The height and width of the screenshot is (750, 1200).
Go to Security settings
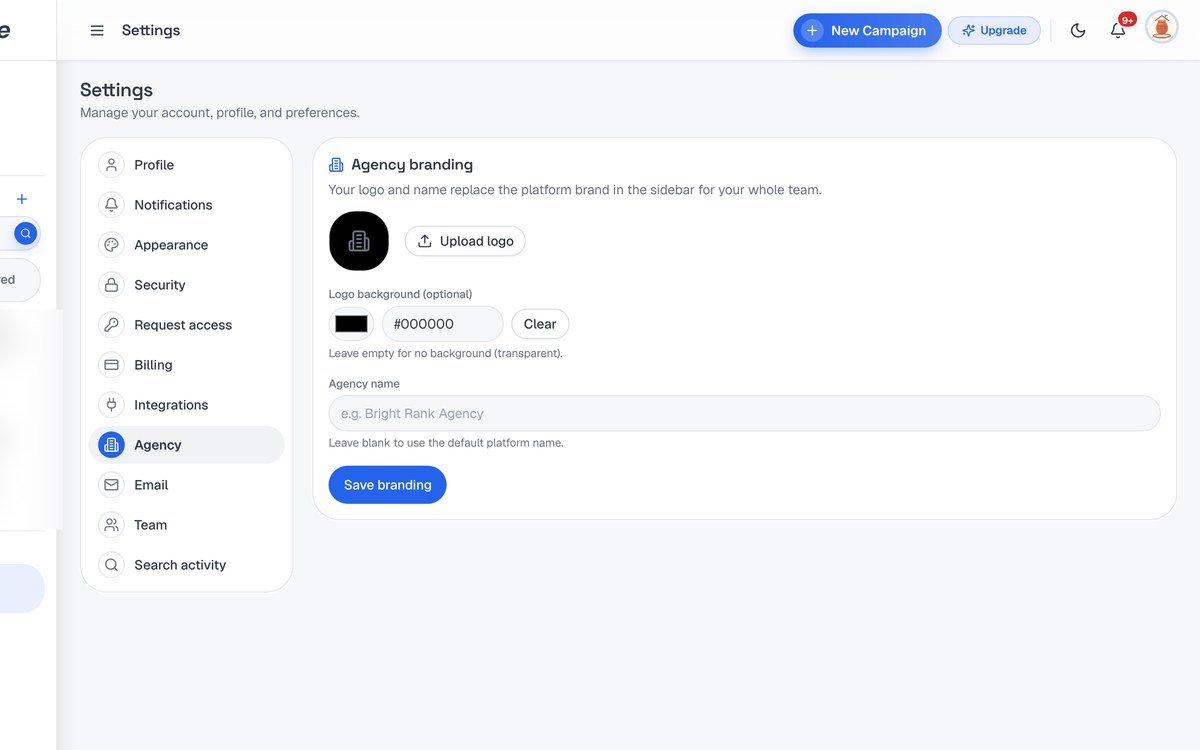[187, 285]
